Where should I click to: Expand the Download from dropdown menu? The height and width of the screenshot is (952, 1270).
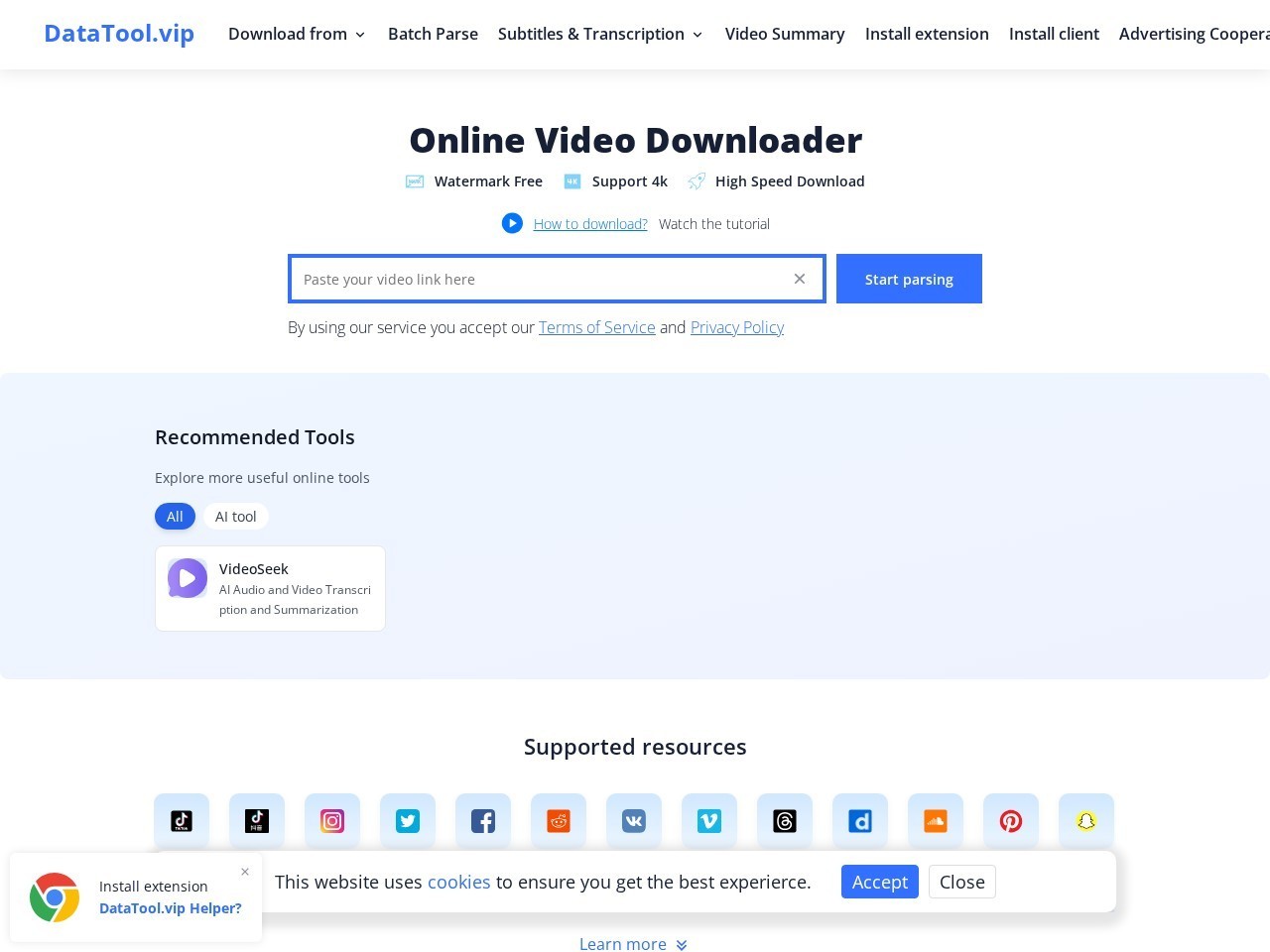297,34
